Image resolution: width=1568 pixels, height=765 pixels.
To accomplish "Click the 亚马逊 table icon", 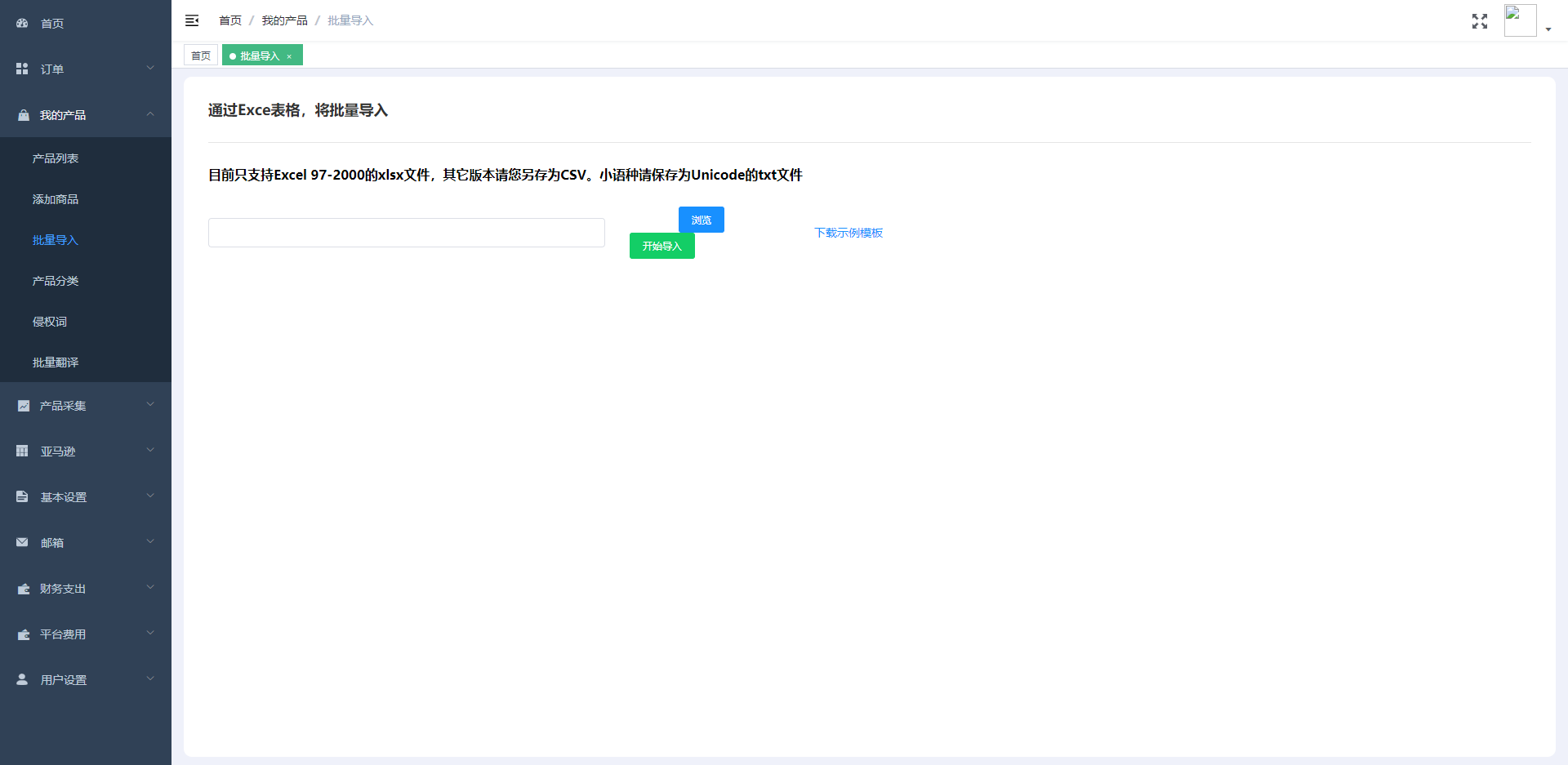I will (22, 451).
